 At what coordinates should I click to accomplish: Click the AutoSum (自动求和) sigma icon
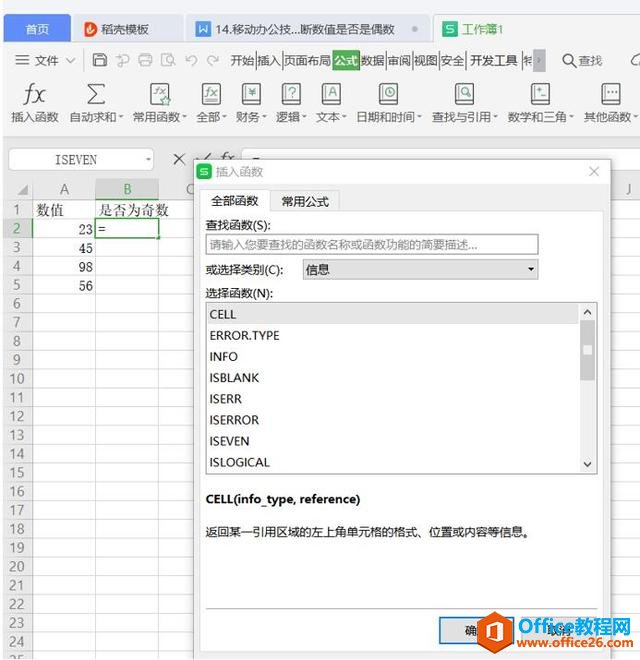[x=96, y=94]
